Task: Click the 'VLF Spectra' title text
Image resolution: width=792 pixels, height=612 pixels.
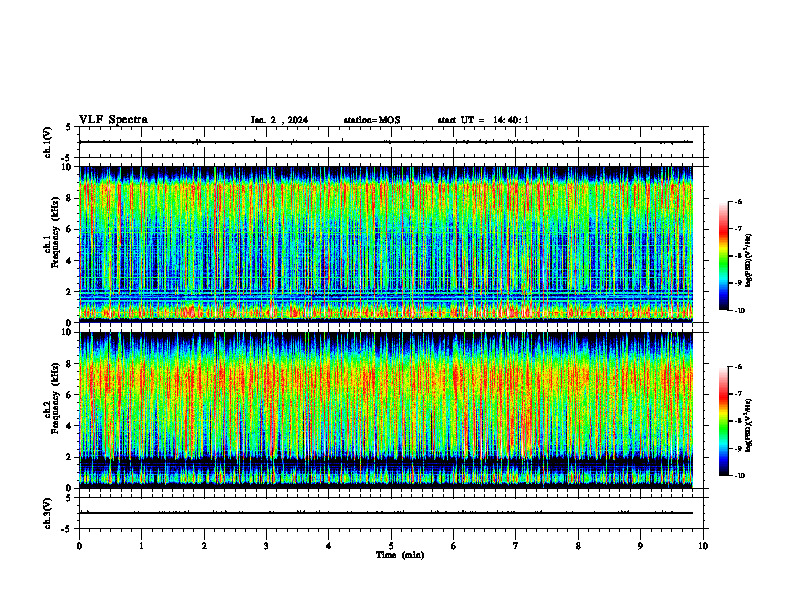Action: (x=113, y=120)
